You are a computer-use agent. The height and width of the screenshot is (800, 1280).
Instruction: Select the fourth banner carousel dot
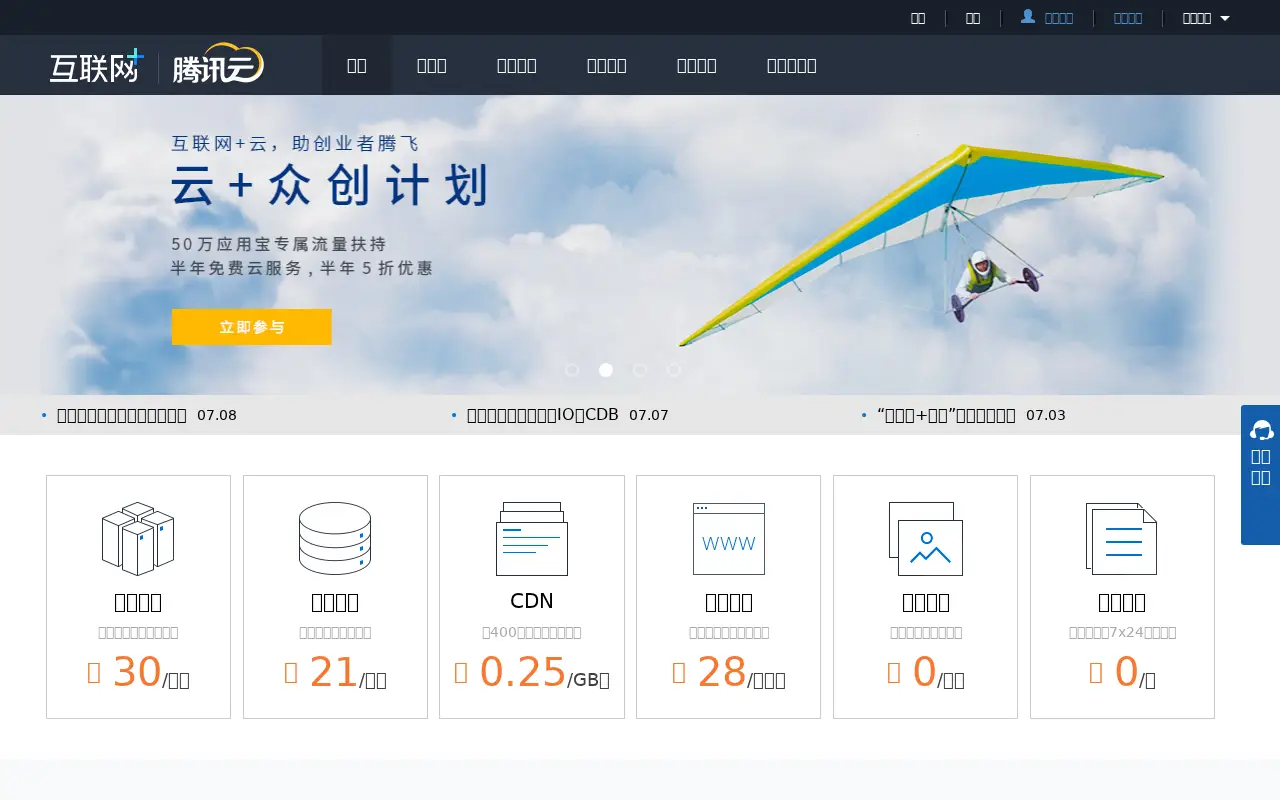[674, 370]
